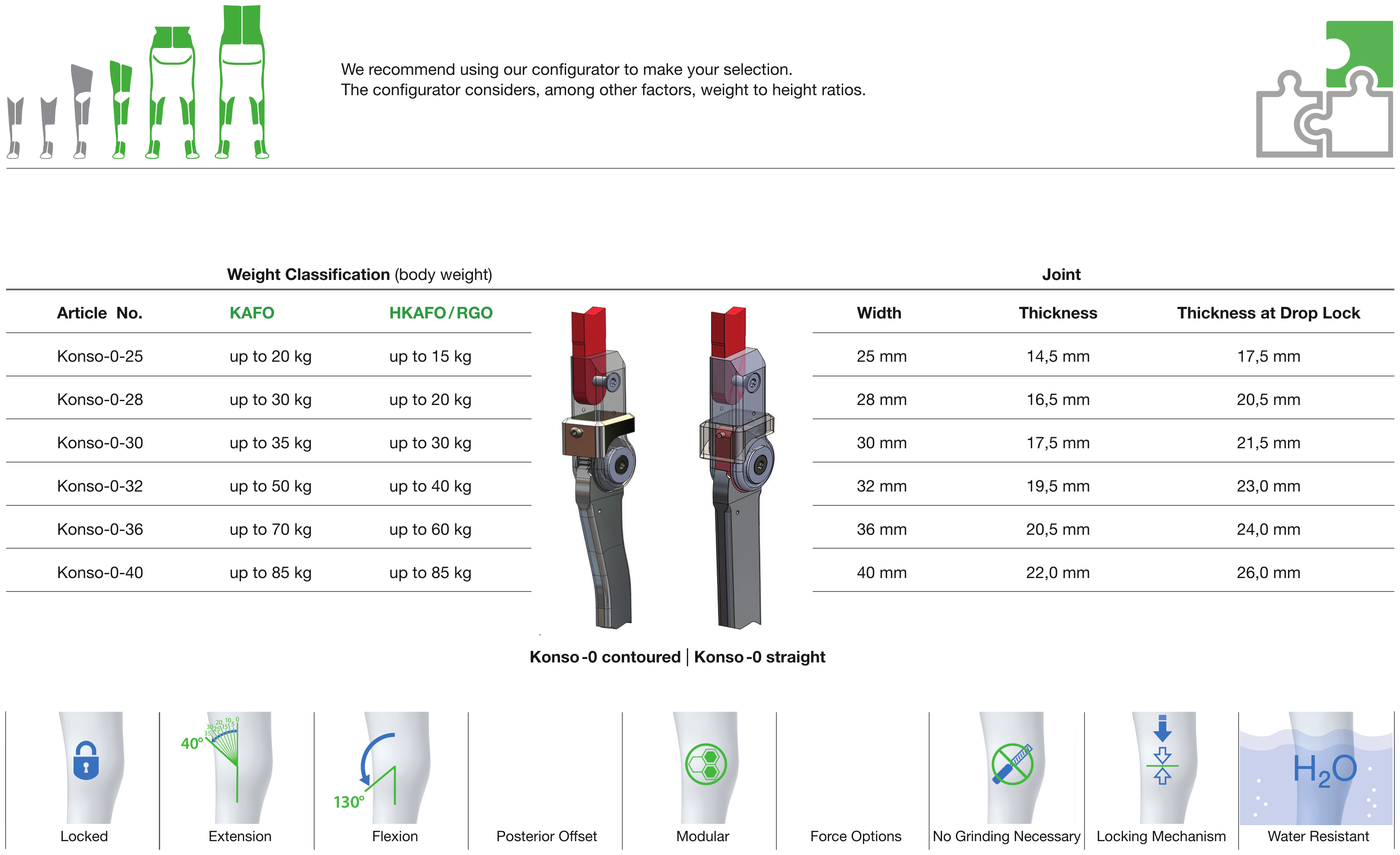This screenshot has width=1400, height=855.
Task: Click the green hexagon Modular icon
Action: point(706,766)
